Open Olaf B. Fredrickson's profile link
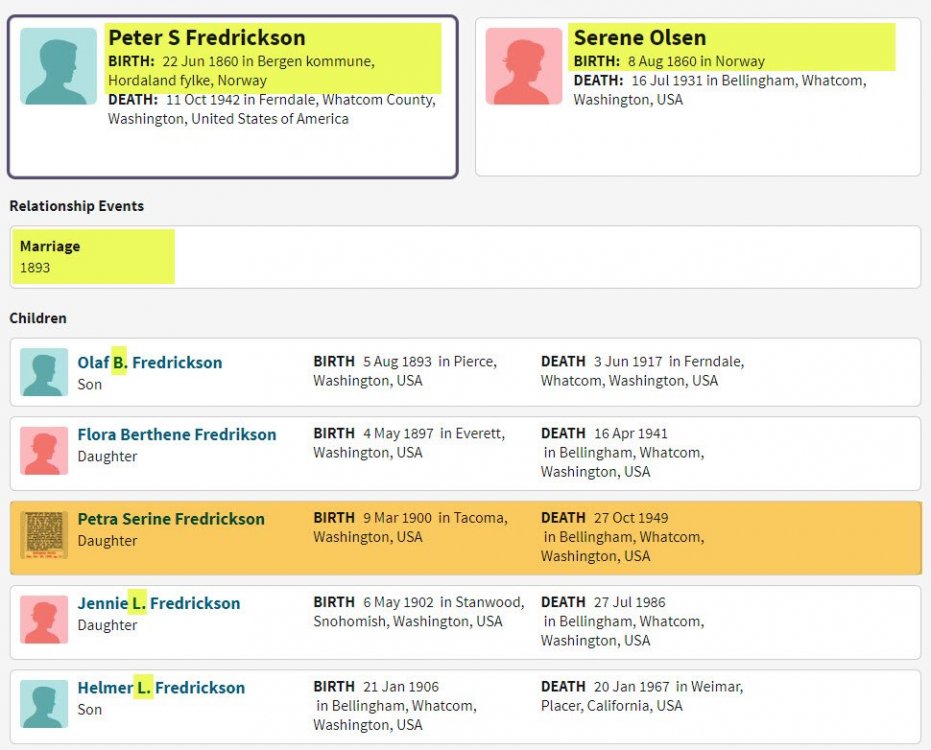 (150, 362)
